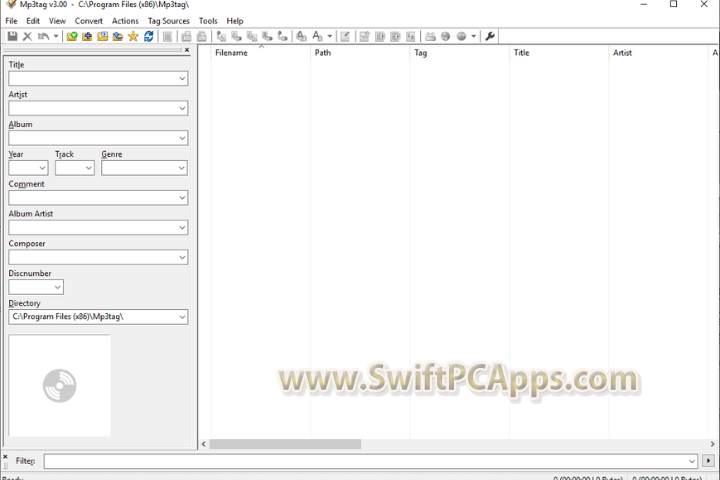Click the album cover art placeholder
The width and height of the screenshot is (720, 480).
tap(60, 385)
